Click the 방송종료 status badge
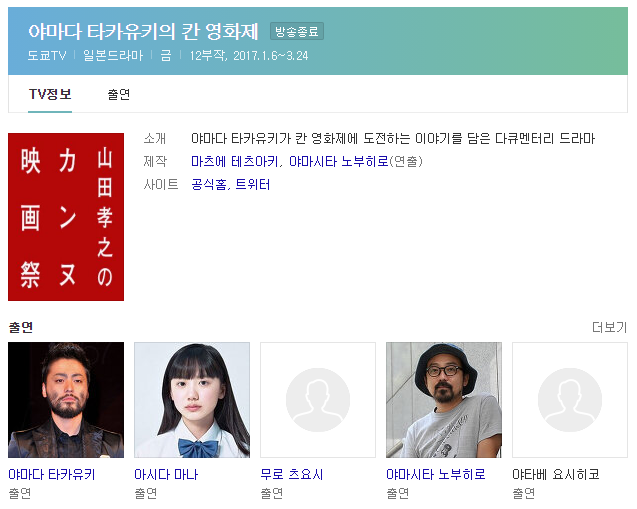The width and height of the screenshot is (637, 509). [297, 31]
